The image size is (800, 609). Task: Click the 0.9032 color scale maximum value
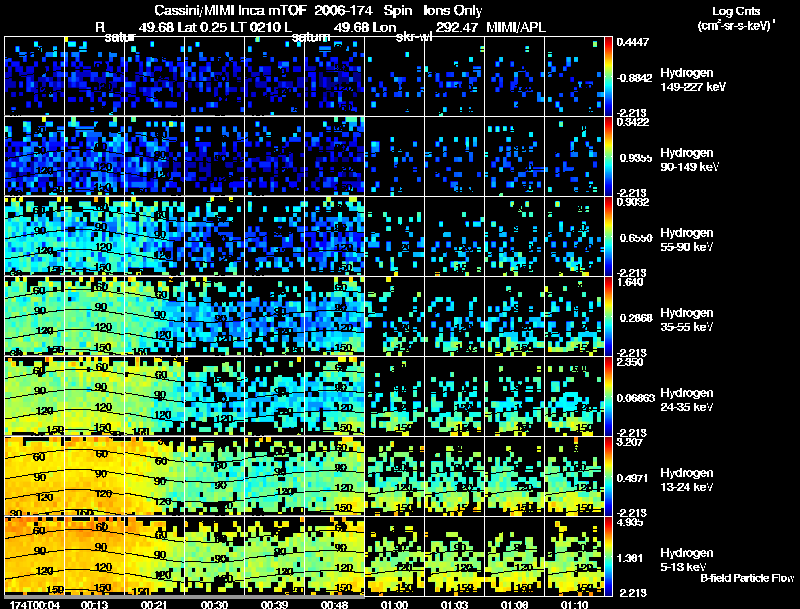tap(633, 202)
